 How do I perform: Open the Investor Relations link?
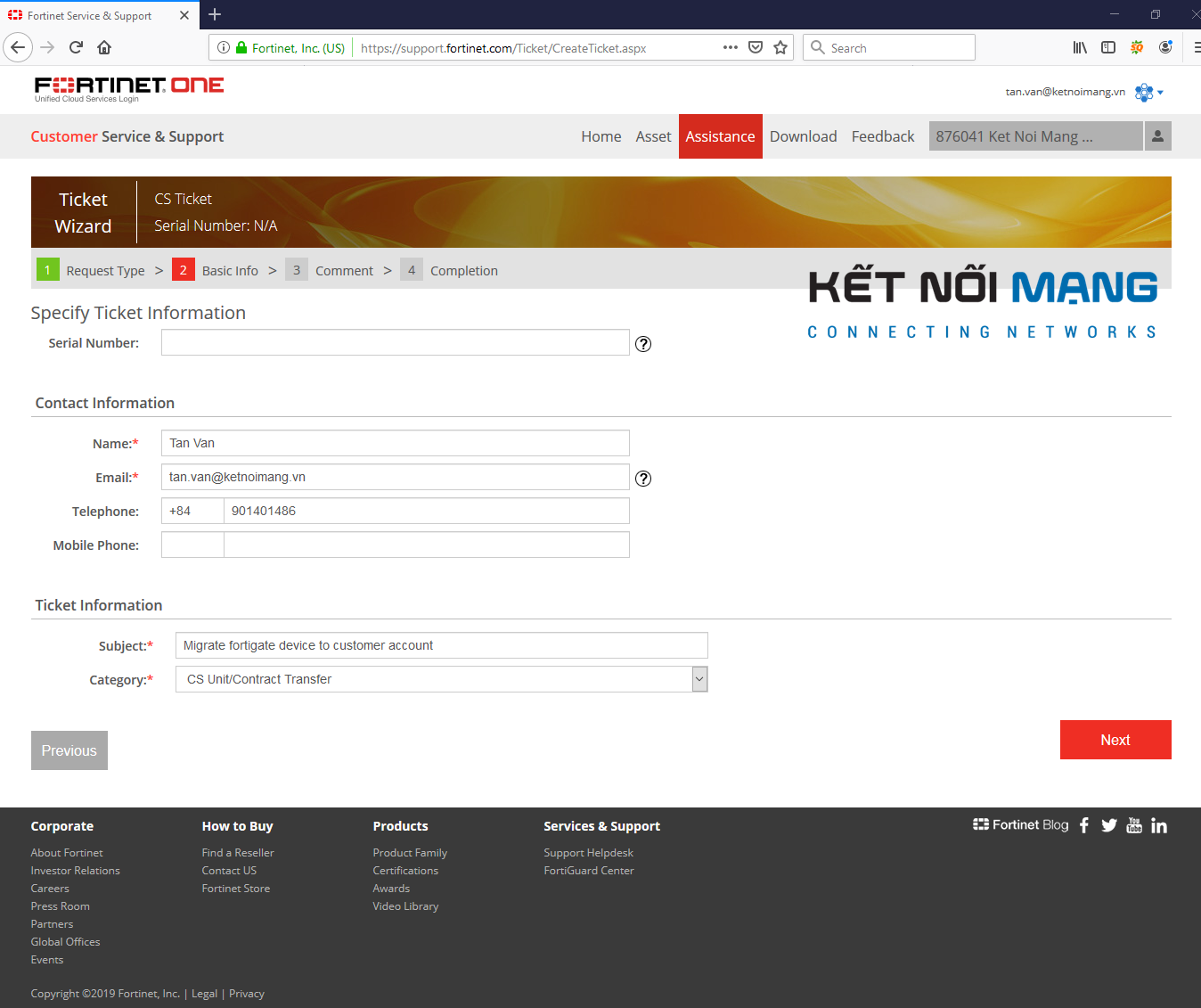(x=75, y=871)
